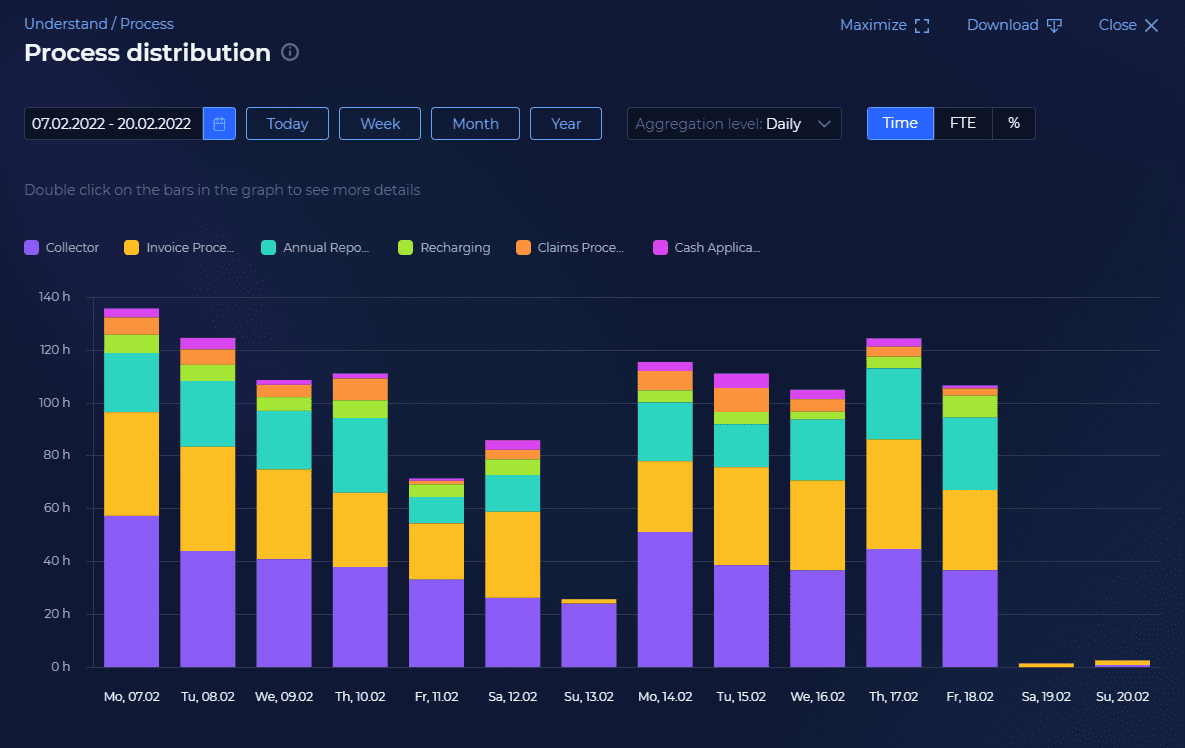The width and height of the screenshot is (1185, 748).
Task: Open the Aggregation level dropdown
Action: 734,123
